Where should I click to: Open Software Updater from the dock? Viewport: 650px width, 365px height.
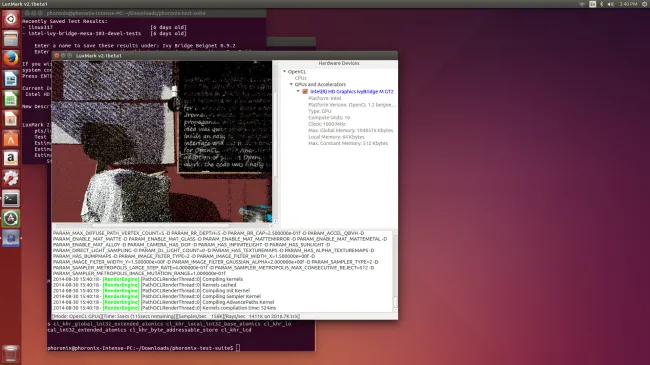tap(11, 218)
